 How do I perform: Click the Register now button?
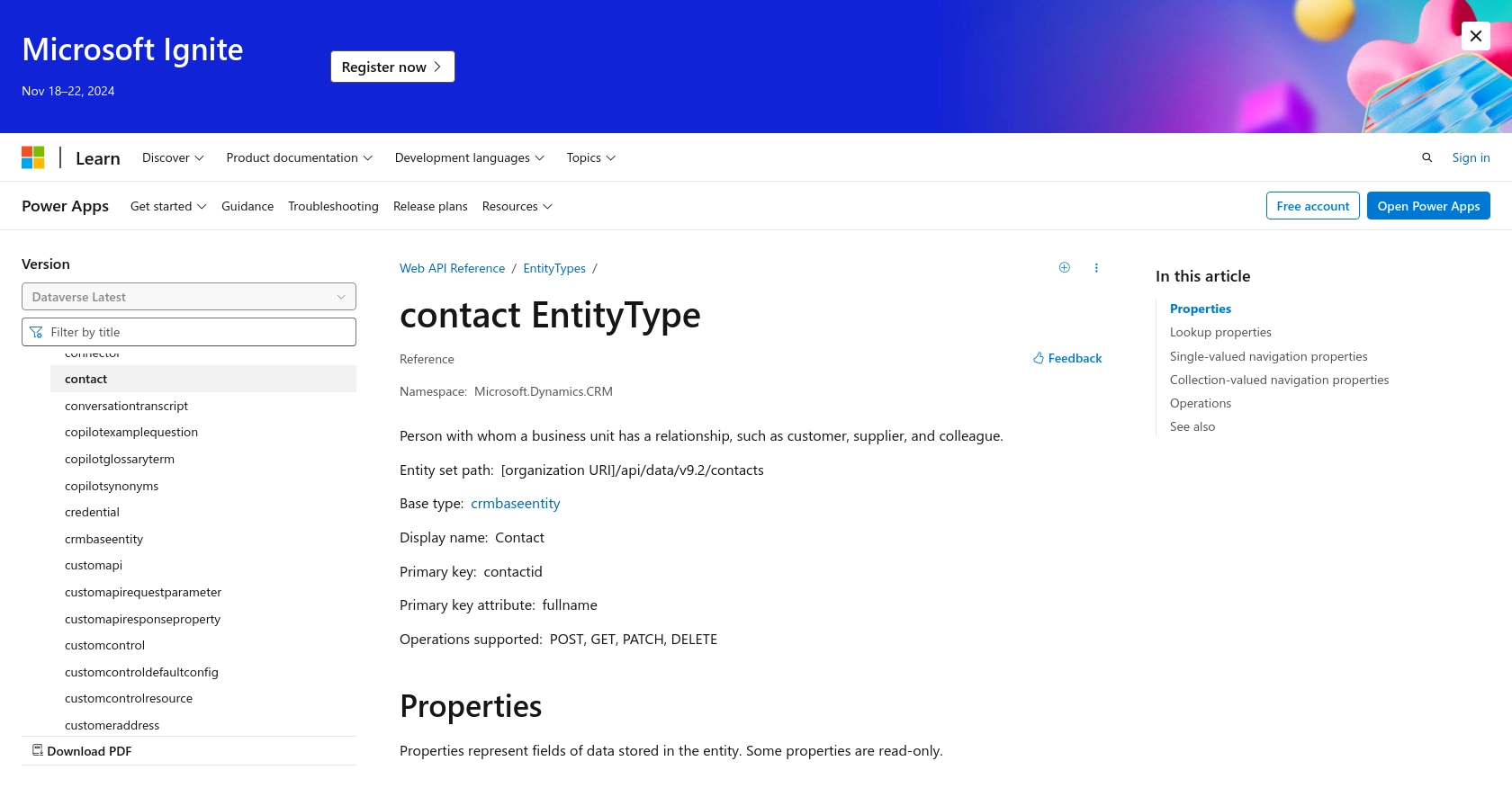click(392, 67)
